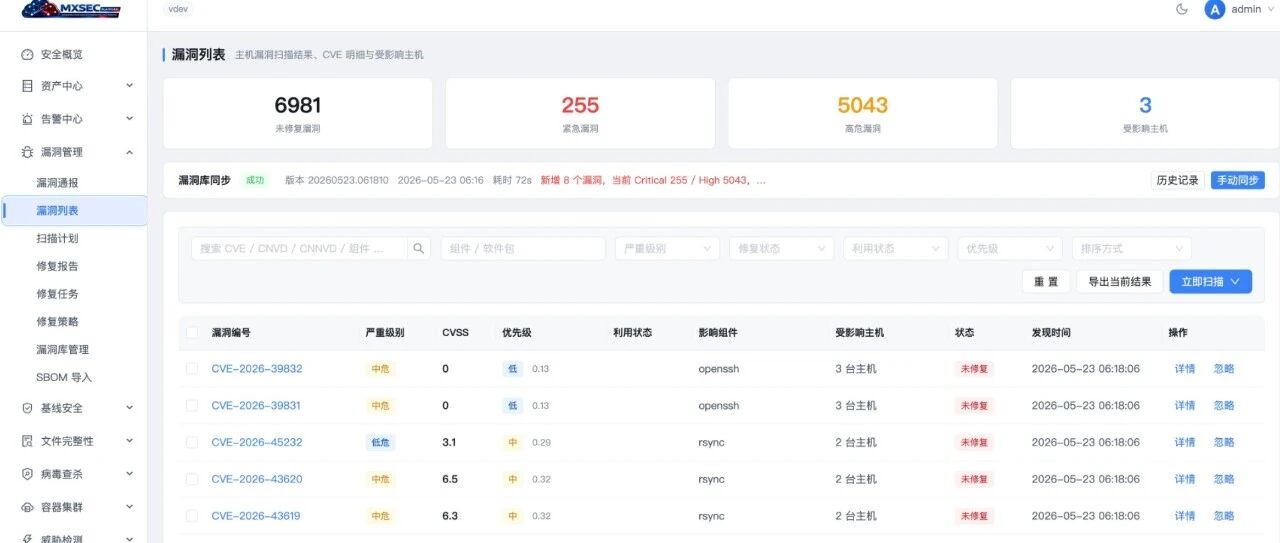Click the 安全概览 dashboard icon
This screenshot has width=1280, height=543.
point(27,55)
